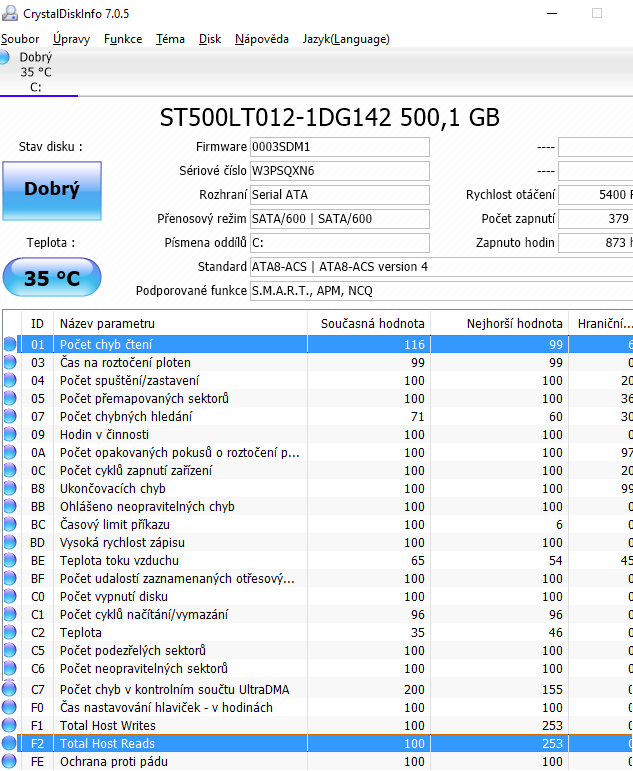Screen dimensions: 633x771
Task: Click status orb for Ohlášeno neopravitelných chyb
Action: [10, 506]
